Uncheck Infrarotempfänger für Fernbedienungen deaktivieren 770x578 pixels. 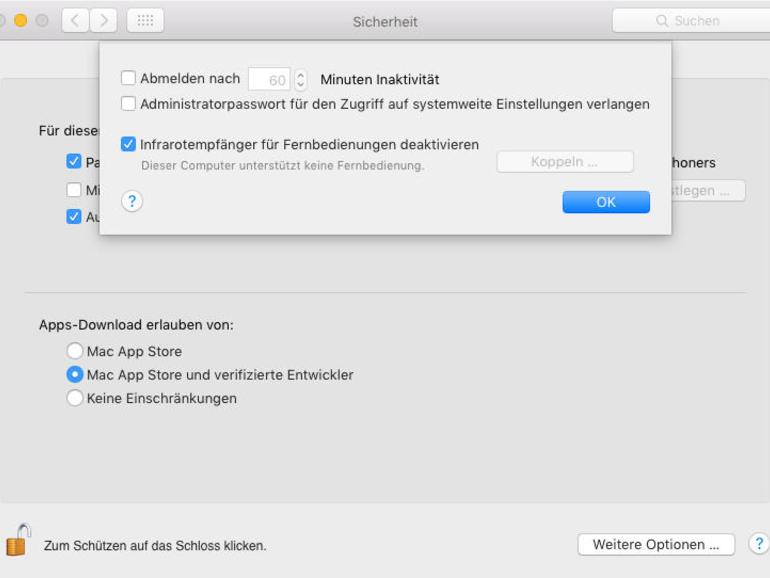(x=128, y=144)
